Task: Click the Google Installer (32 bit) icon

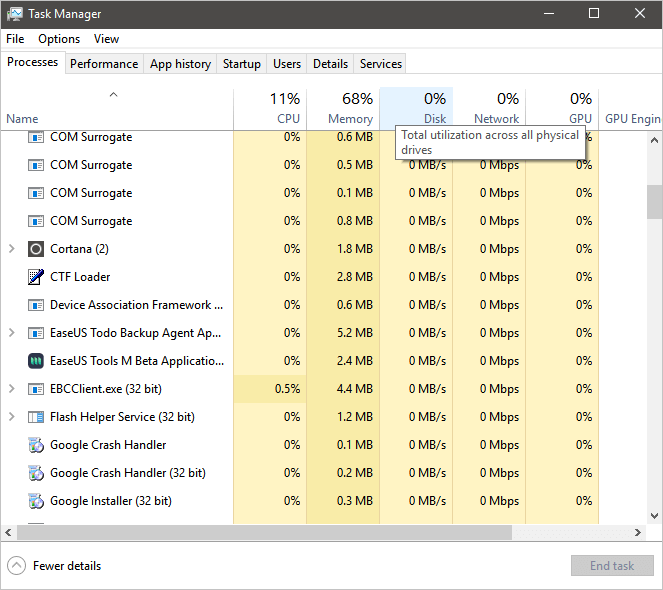Action: coord(36,501)
